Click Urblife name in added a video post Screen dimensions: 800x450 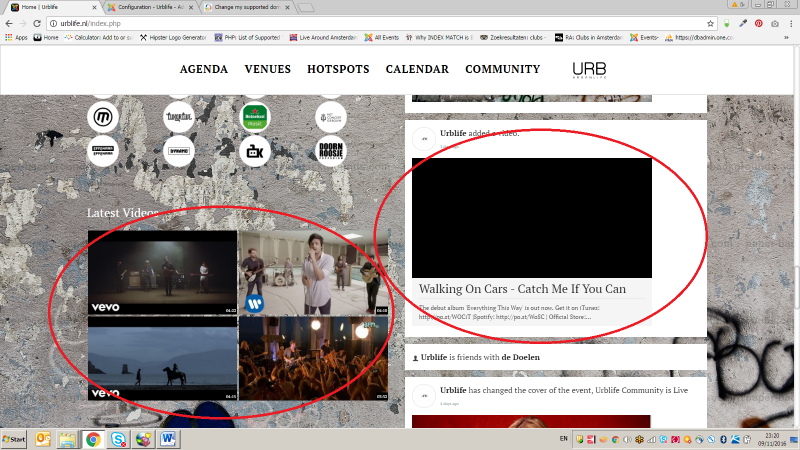pos(453,133)
